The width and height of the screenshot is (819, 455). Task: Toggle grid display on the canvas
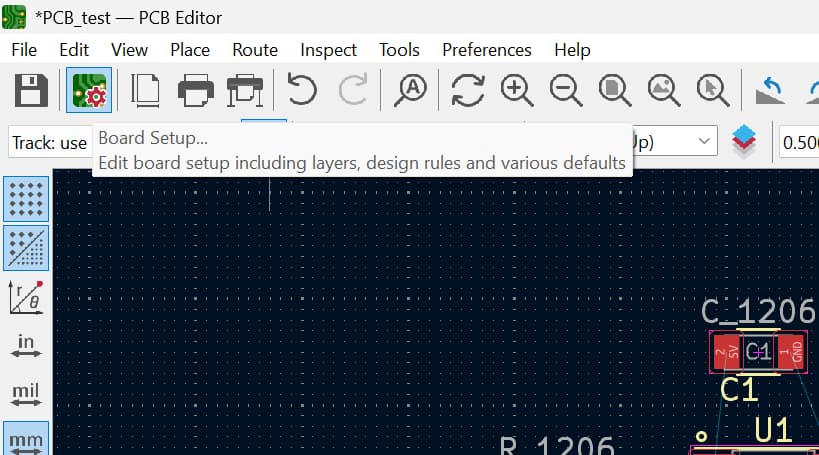tap(26, 199)
